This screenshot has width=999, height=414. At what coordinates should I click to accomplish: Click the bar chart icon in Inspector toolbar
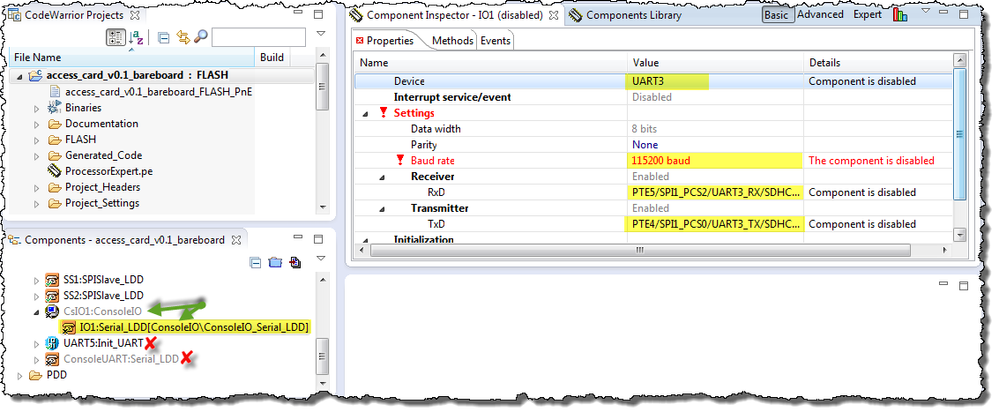900,15
